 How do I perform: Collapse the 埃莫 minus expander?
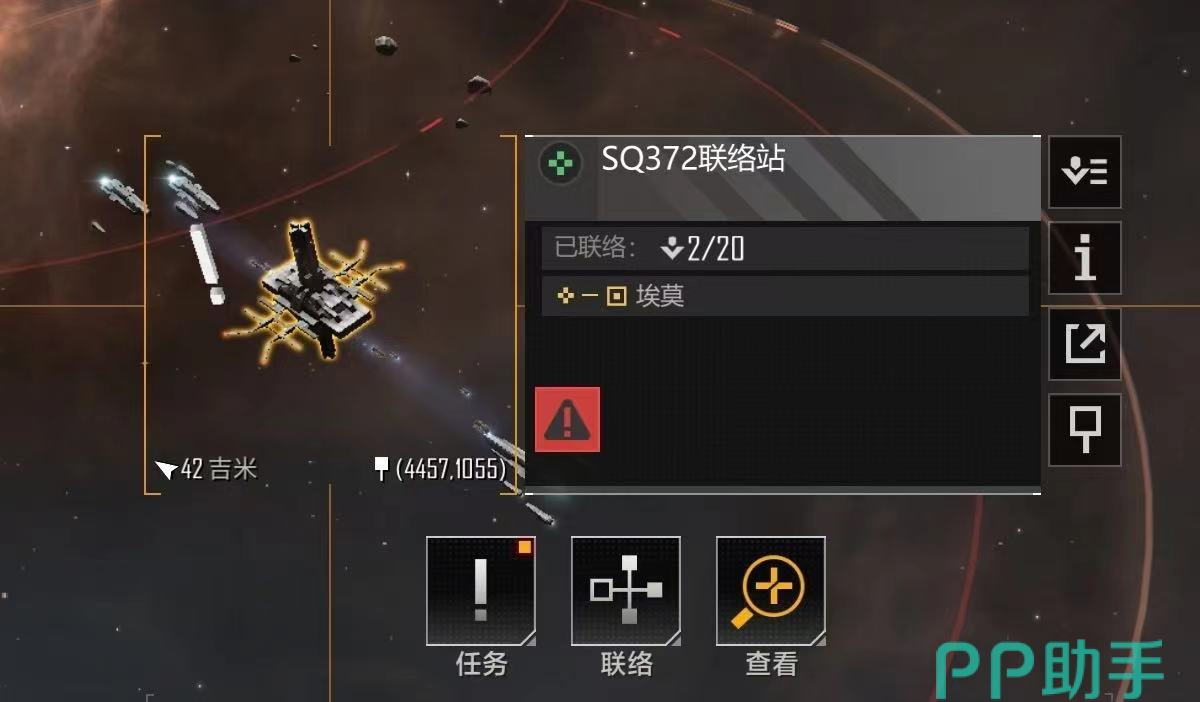click(591, 297)
